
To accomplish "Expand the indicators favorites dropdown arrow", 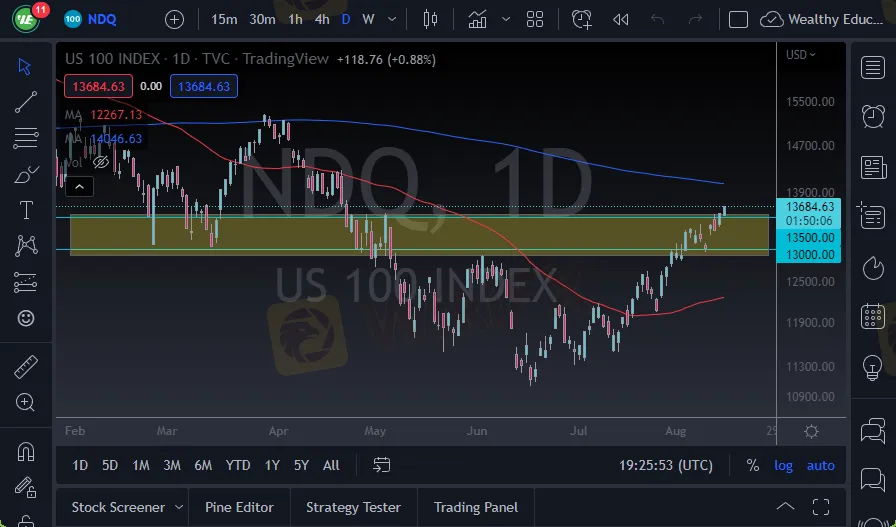I will click(506, 19).
